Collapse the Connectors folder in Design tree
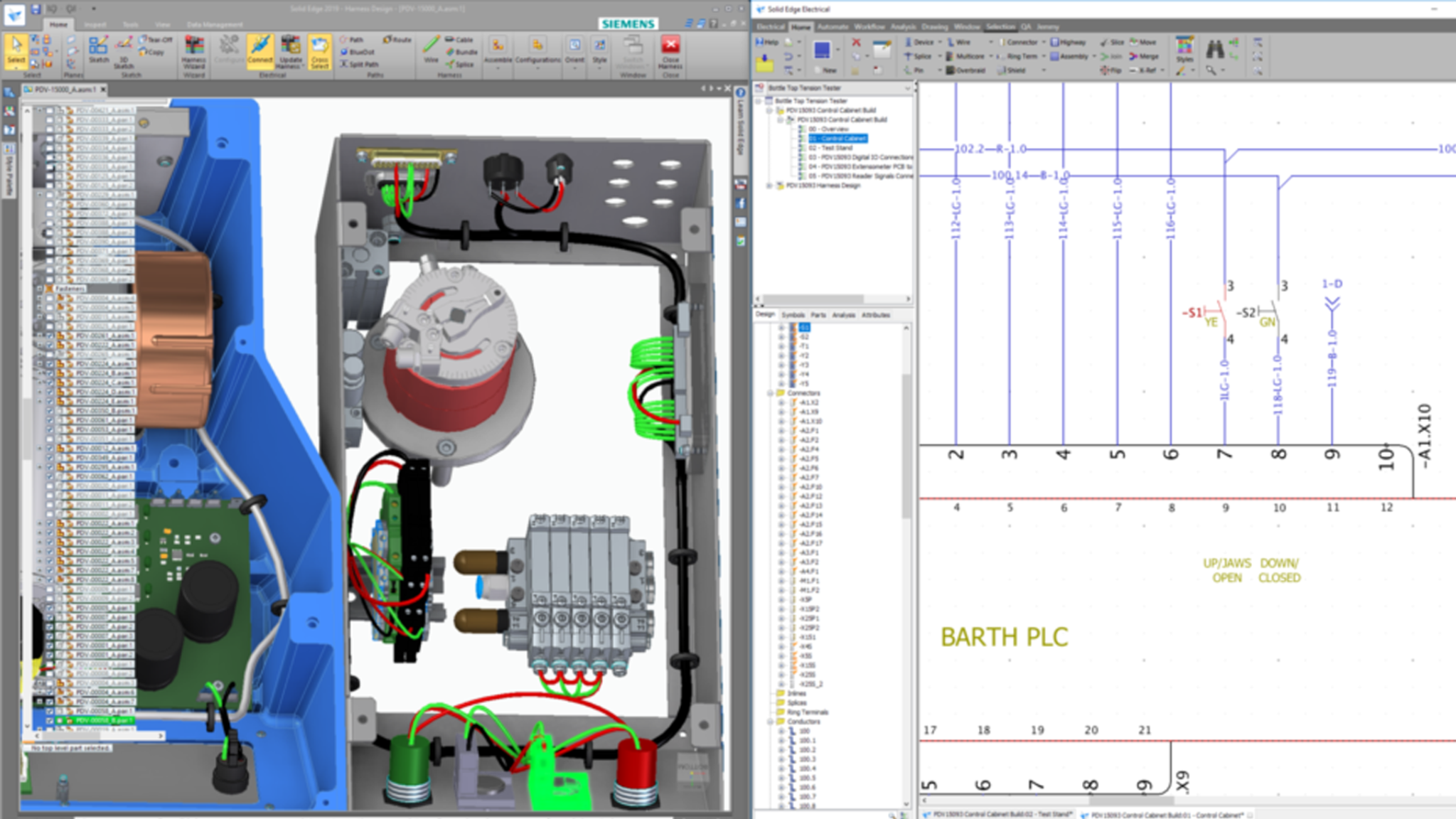The height and width of the screenshot is (819, 1456). (x=770, y=393)
